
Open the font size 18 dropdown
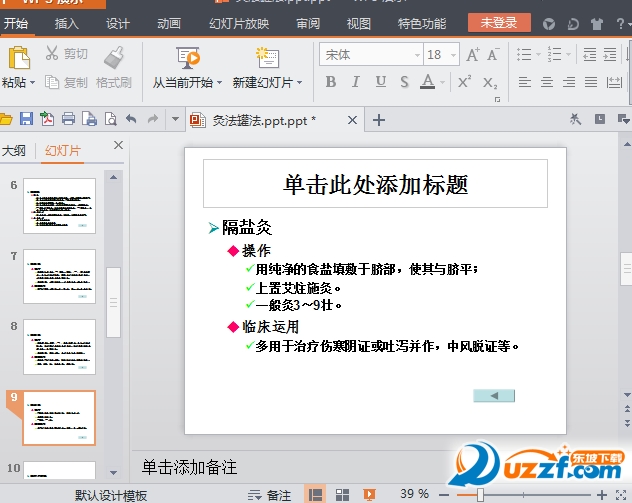pyautogui.click(x=453, y=55)
